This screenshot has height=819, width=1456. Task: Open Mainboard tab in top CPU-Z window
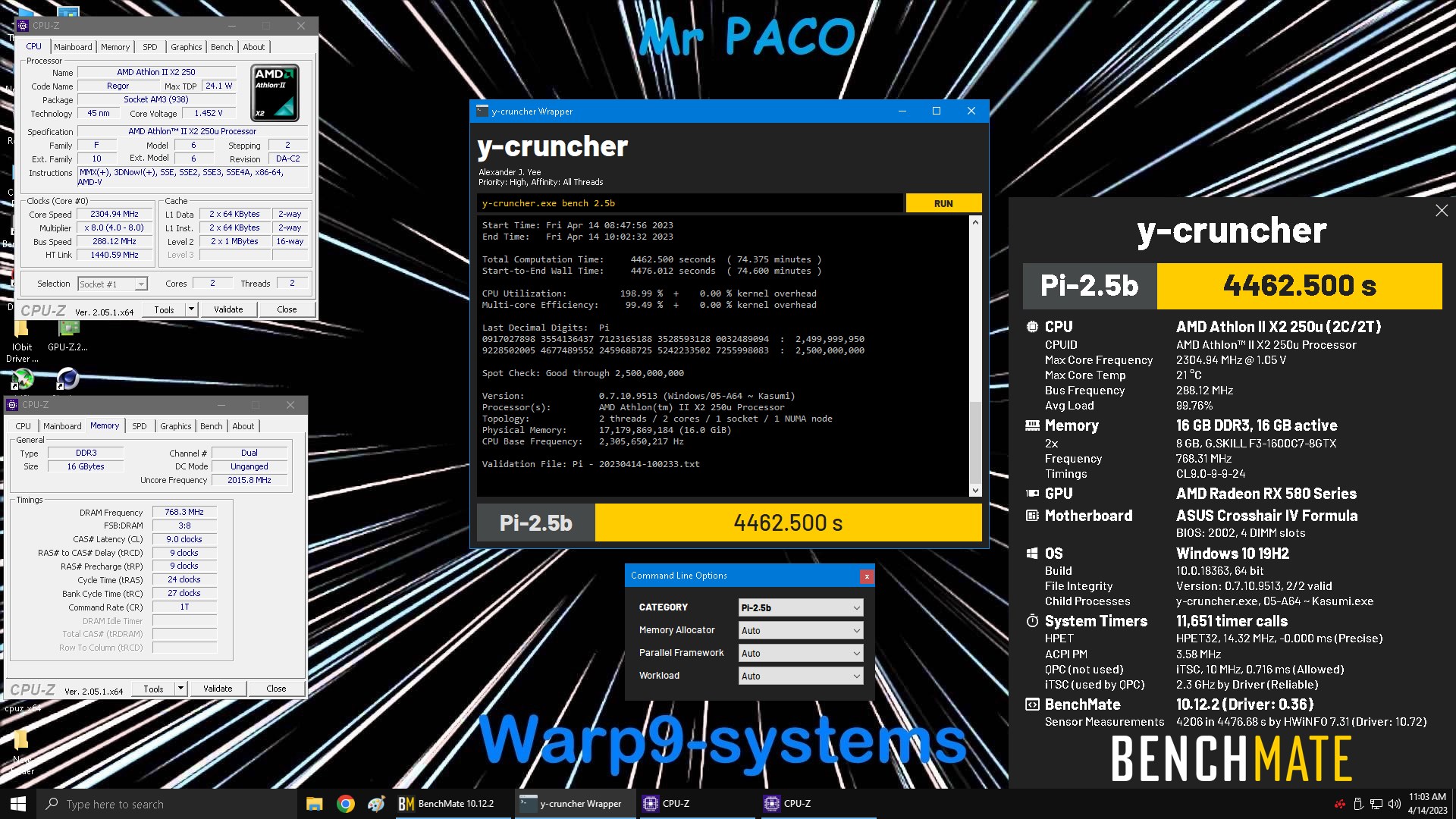[x=73, y=47]
